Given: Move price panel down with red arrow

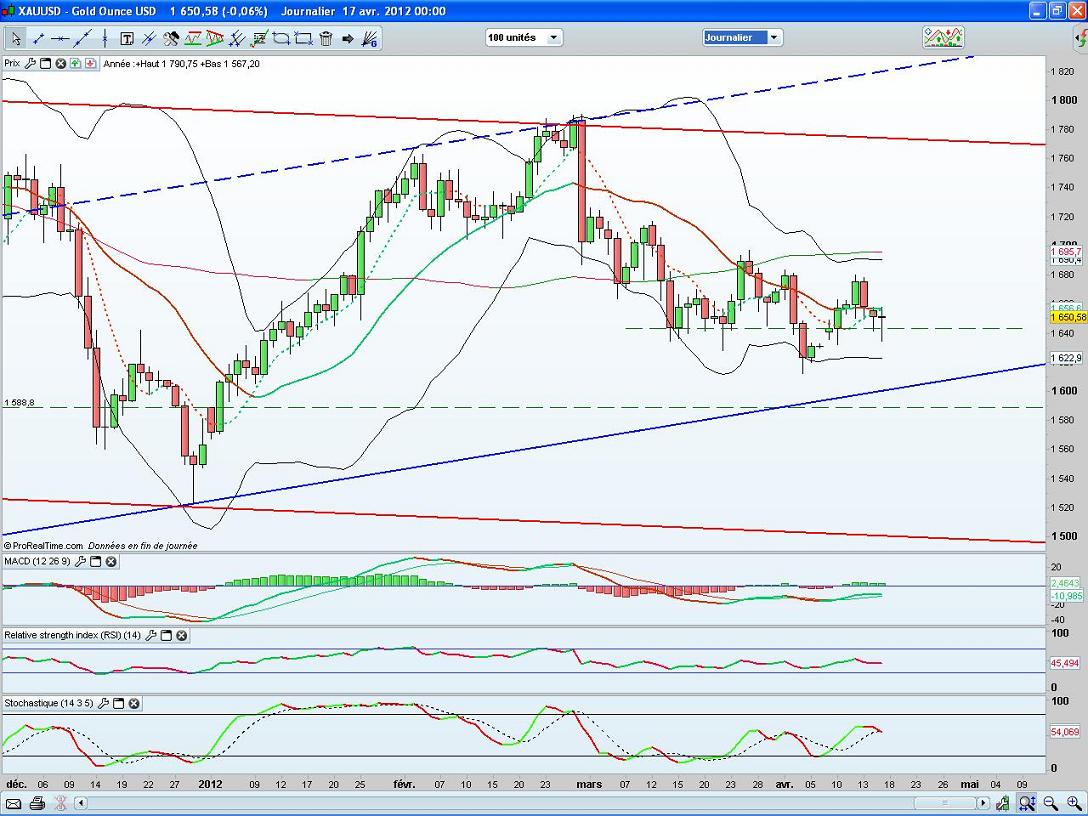Looking at the screenshot, I should (x=90, y=63).
